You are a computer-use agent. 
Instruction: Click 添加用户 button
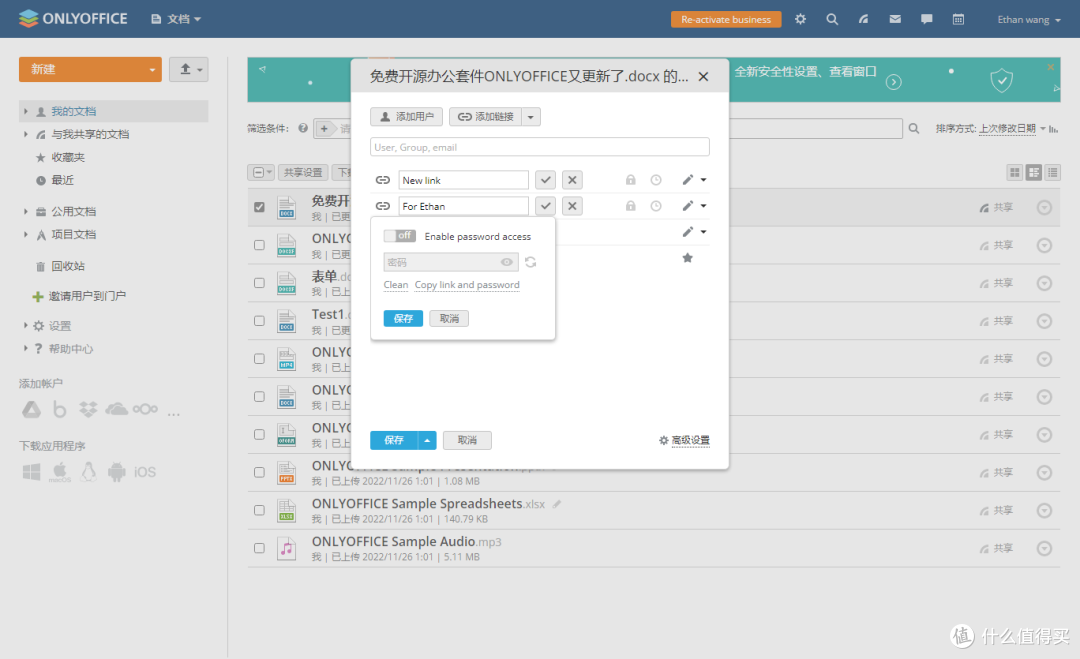coord(406,117)
